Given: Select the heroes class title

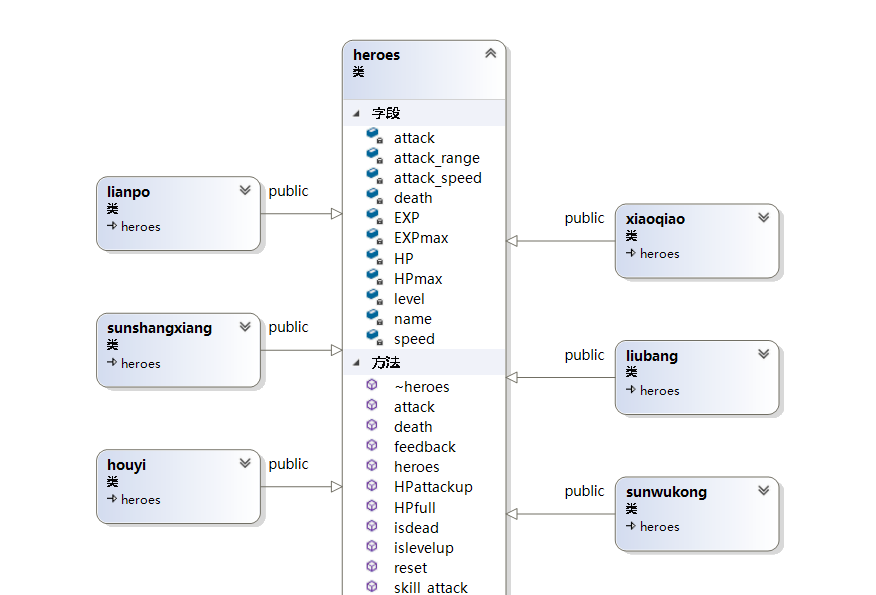Looking at the screenshot, I should tap(376, 55).
